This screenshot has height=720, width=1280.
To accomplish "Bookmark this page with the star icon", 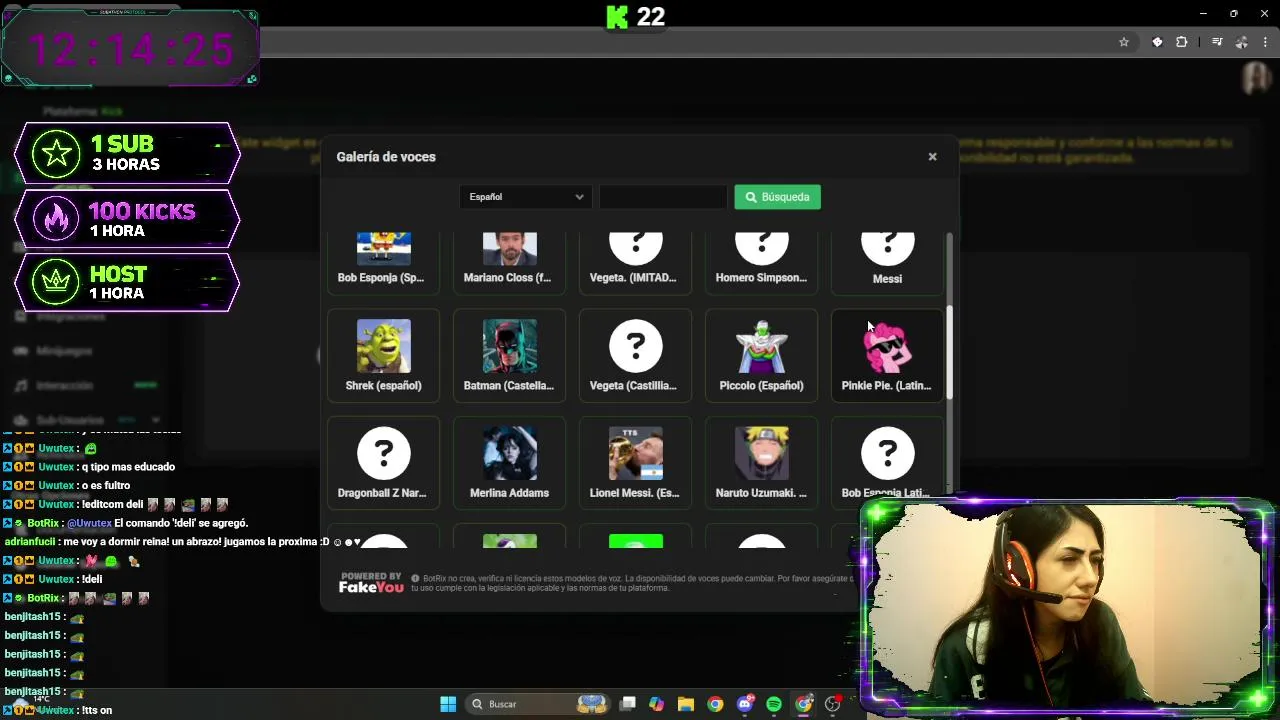I will click(1124, 42).
